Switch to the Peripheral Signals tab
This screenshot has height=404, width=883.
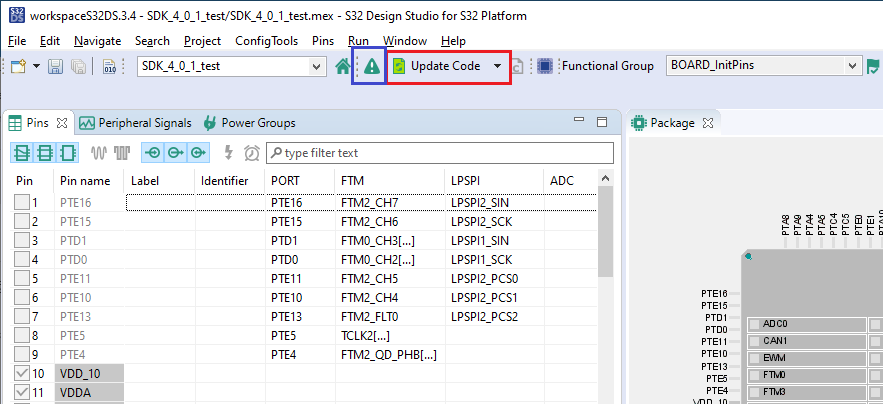click(135, 123)
